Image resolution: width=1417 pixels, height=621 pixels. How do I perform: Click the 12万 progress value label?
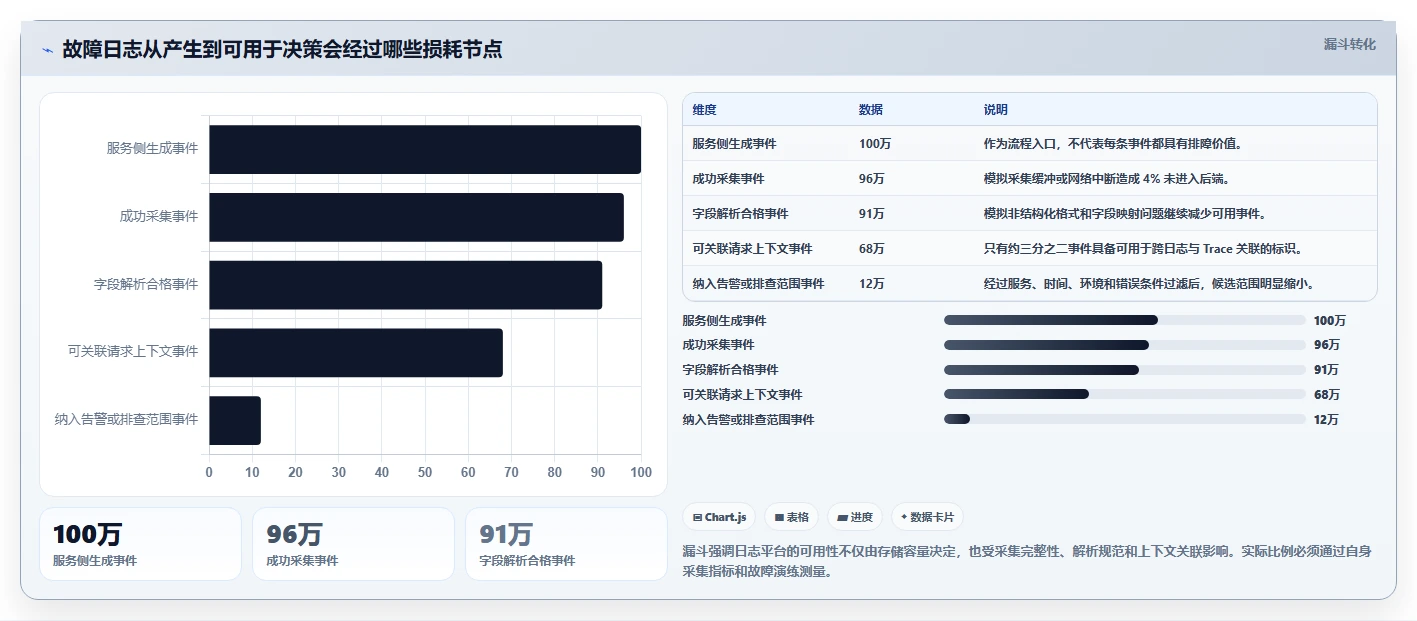pyautogui.click(x=1327, y=420)
